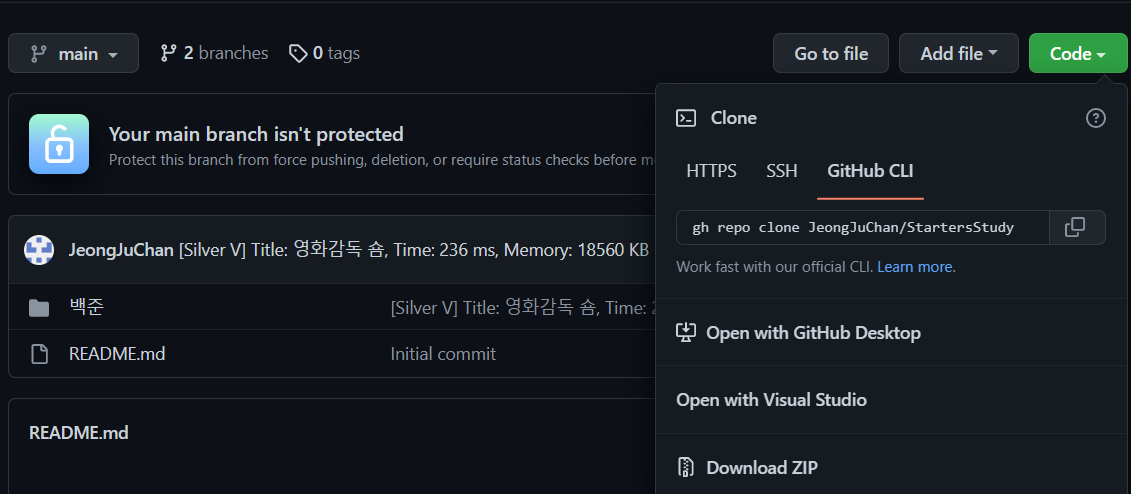
Task: Click 'Work fast with our official CLI' text
Action: pyautogui.click(x=775, y=267)
